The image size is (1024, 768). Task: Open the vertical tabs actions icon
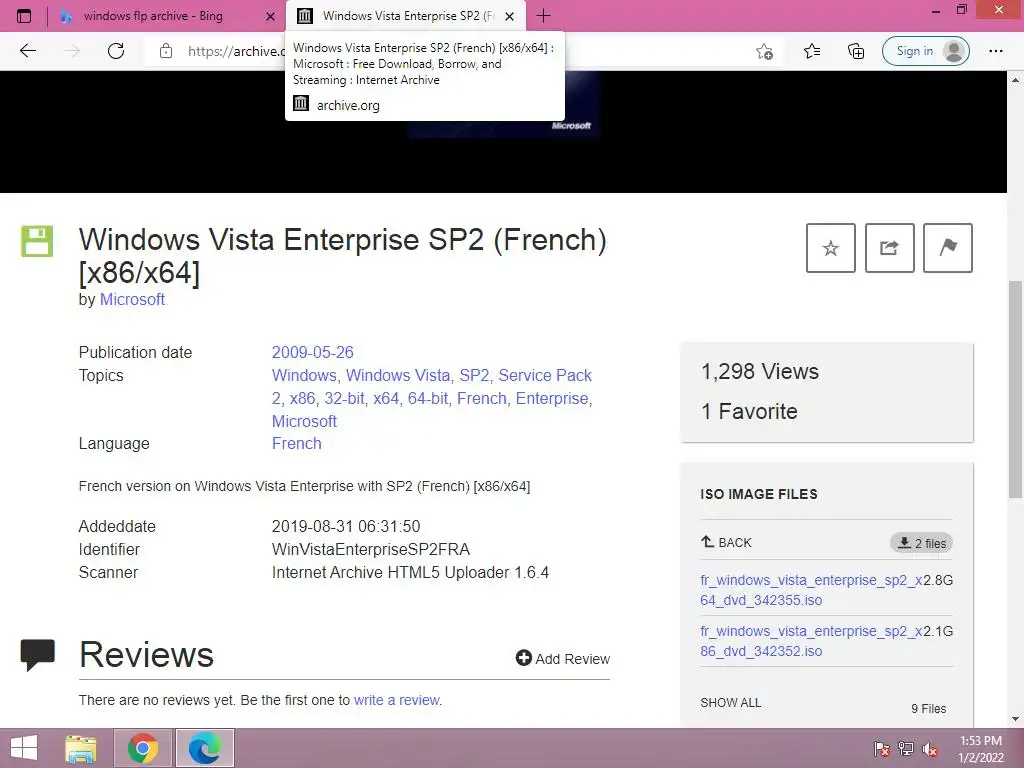tap(24, 16)
